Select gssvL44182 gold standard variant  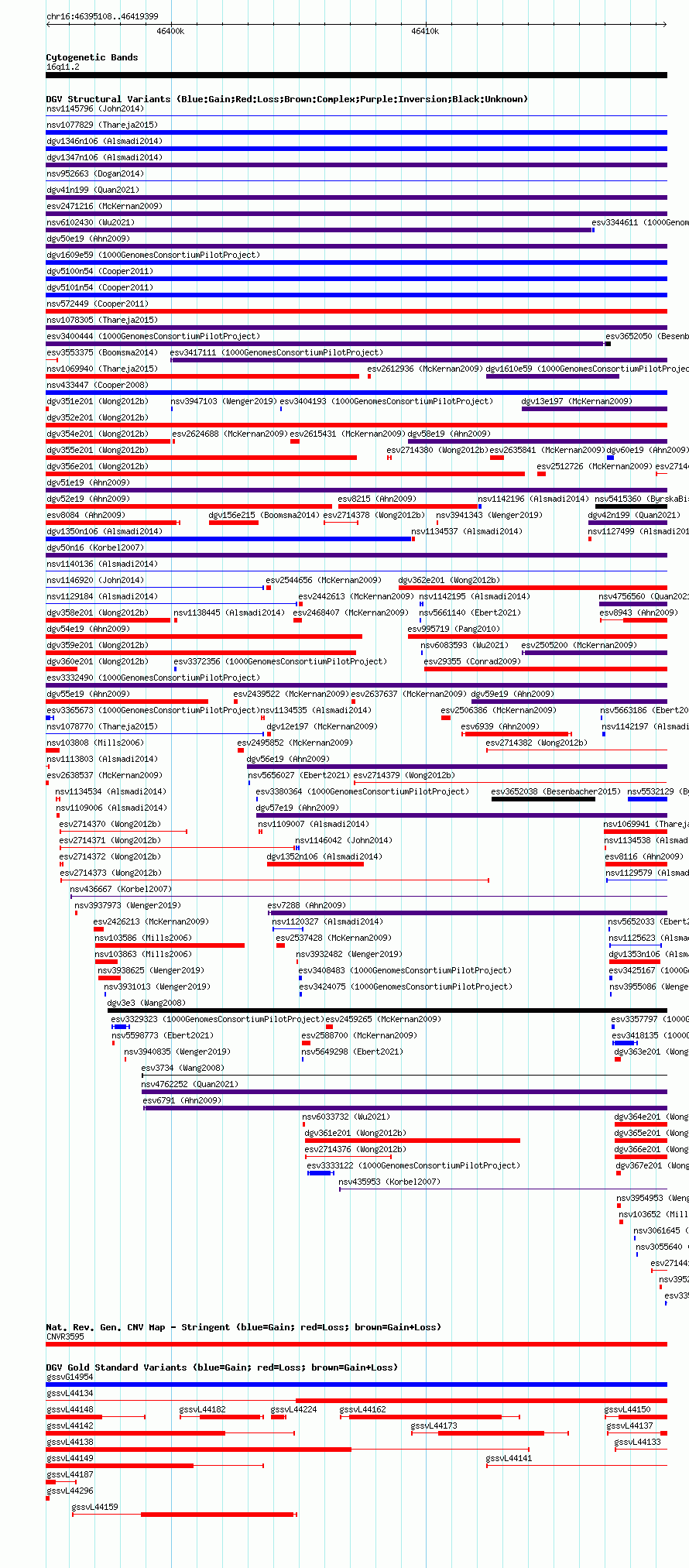203,1409
